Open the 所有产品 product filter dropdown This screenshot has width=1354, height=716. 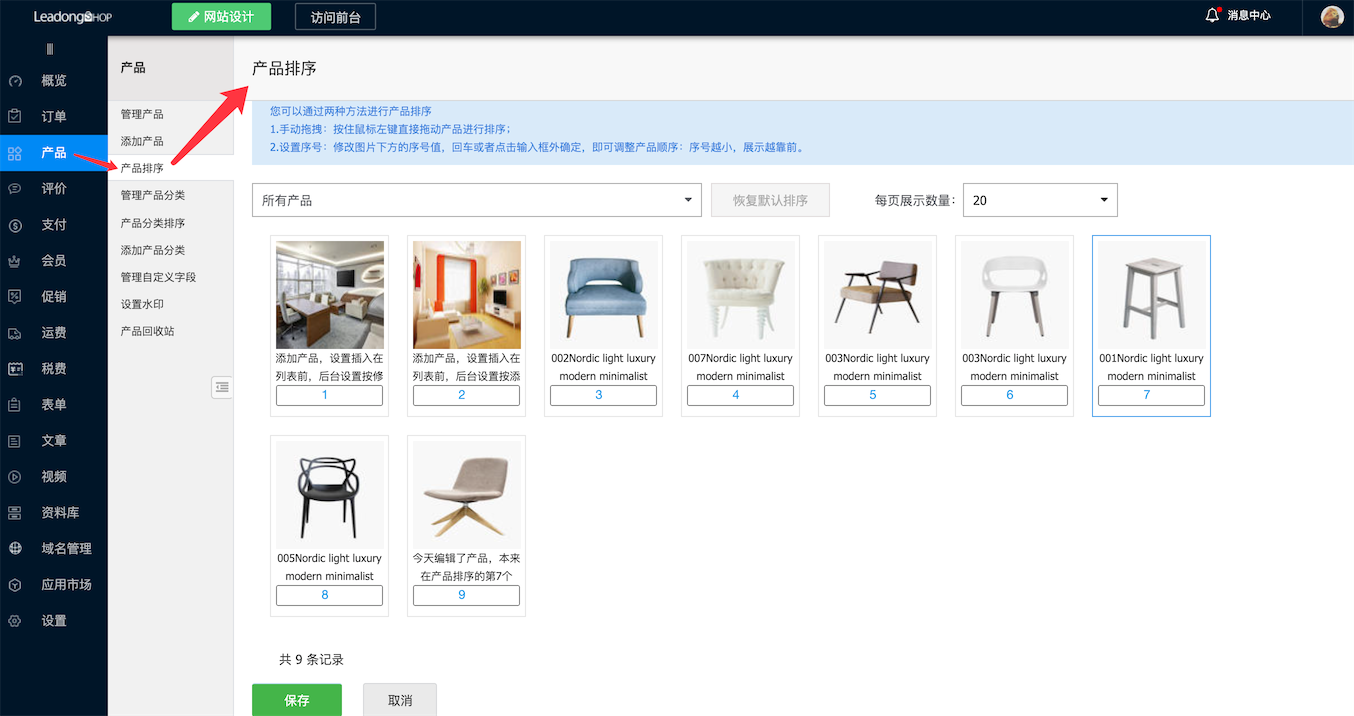pyautogui.click(x=477, y=199)
